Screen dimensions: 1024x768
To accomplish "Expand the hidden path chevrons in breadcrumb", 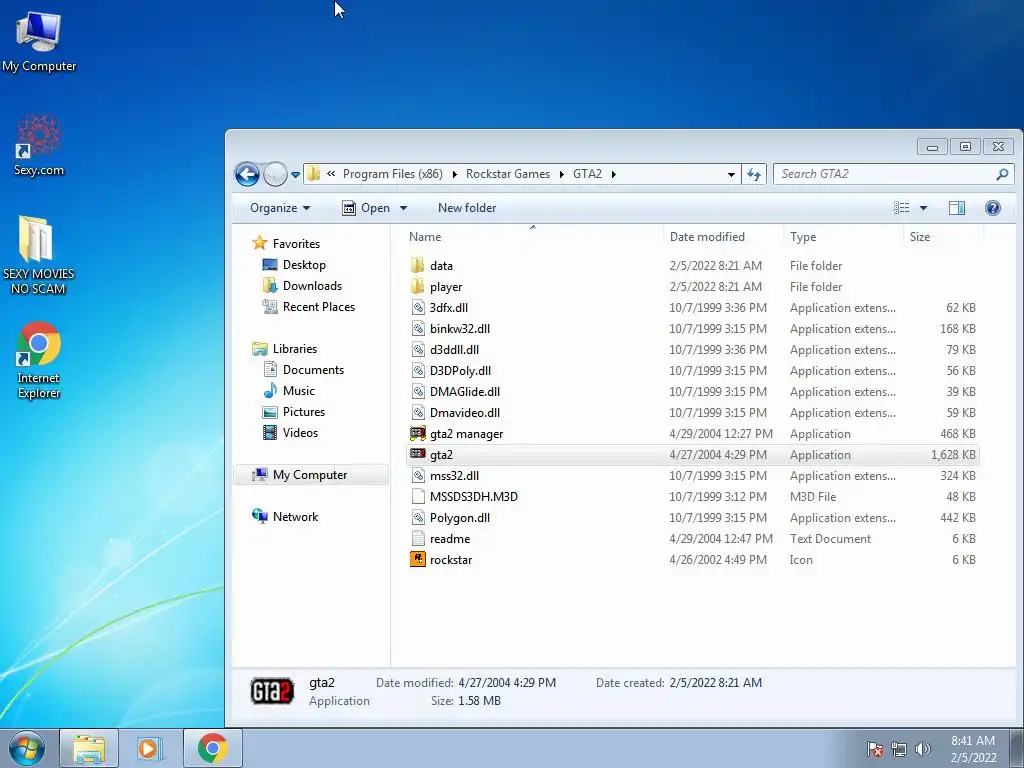I will pyautogui.click(x=331, y=174).
